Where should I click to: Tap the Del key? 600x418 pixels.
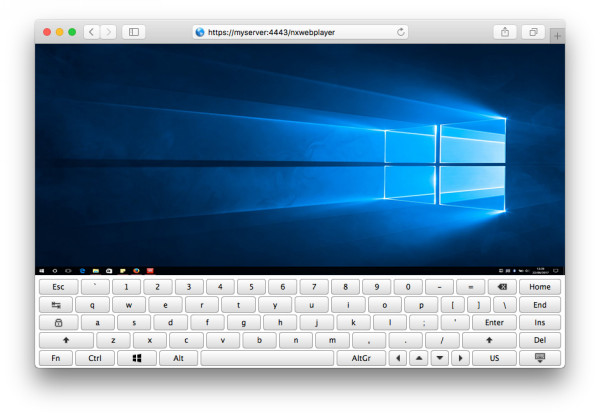540,340
